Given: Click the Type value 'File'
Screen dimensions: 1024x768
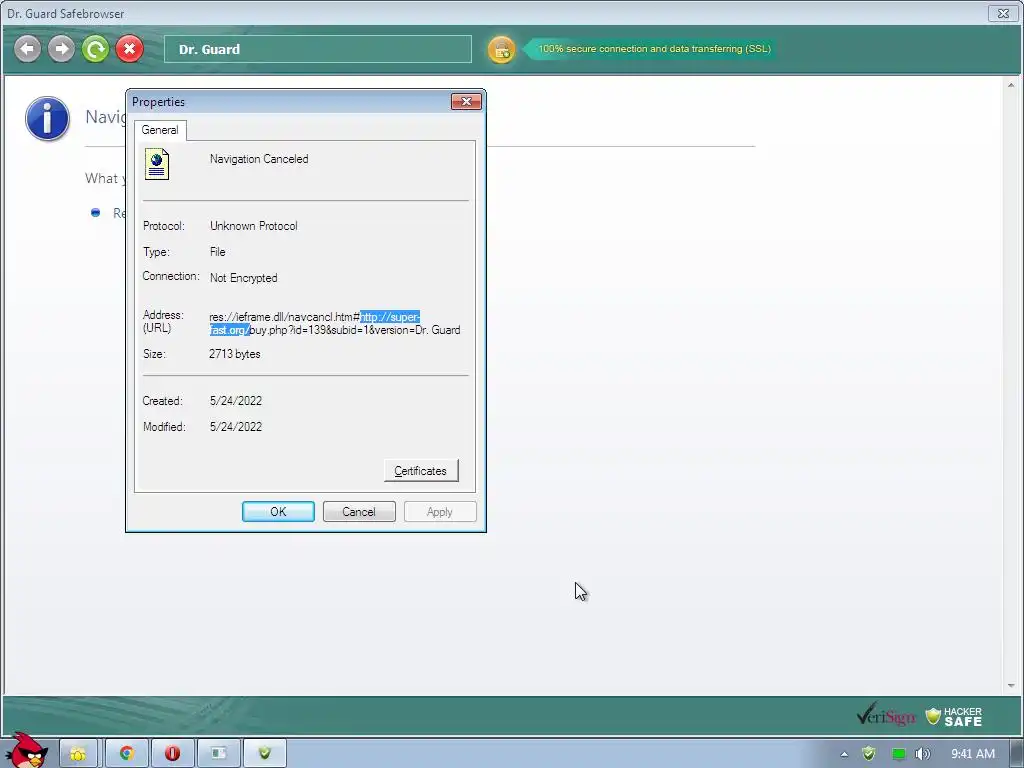Looking at the screenshot, I should (x=217, y=252).
